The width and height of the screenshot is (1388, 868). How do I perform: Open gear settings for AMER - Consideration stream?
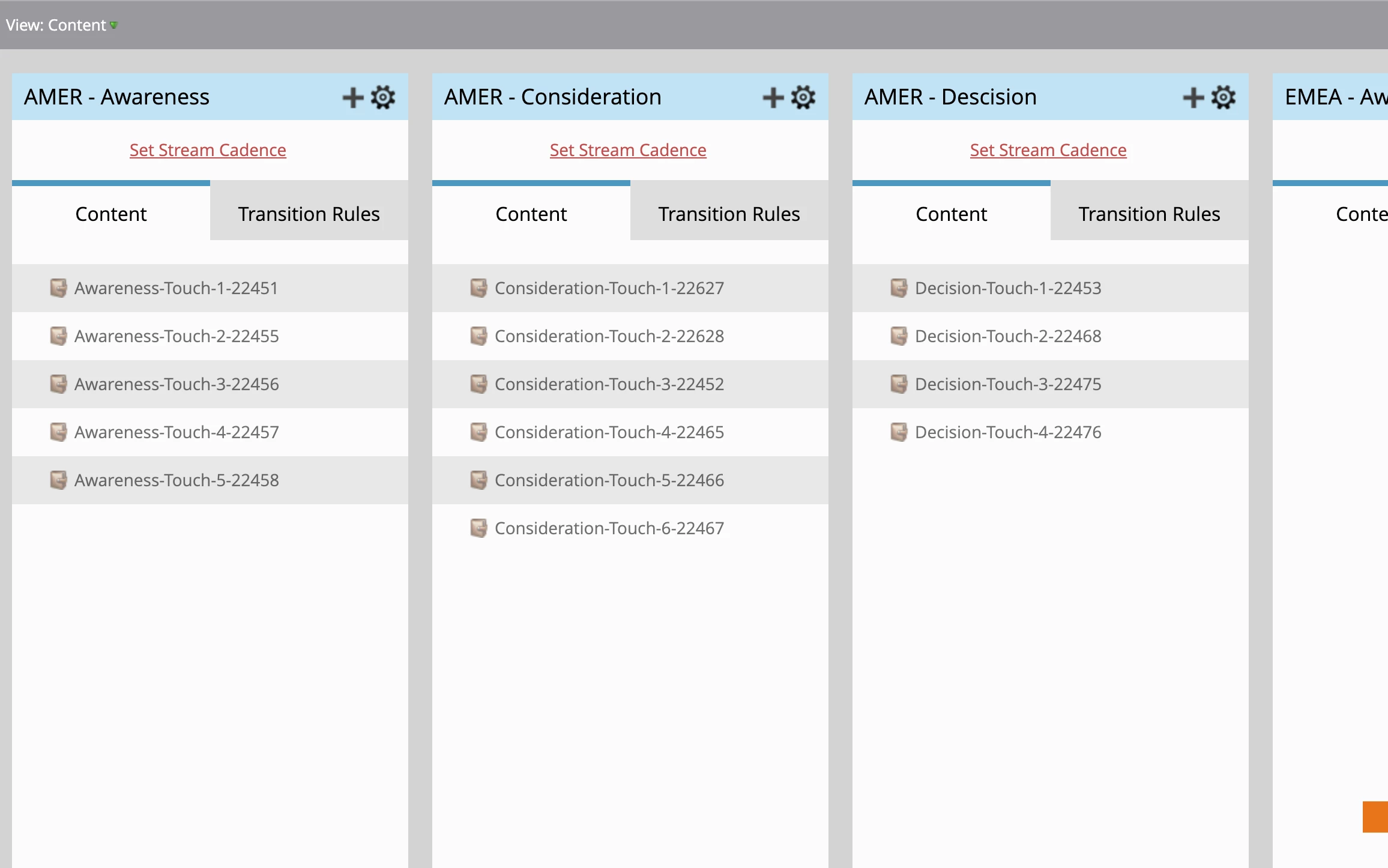803,97
